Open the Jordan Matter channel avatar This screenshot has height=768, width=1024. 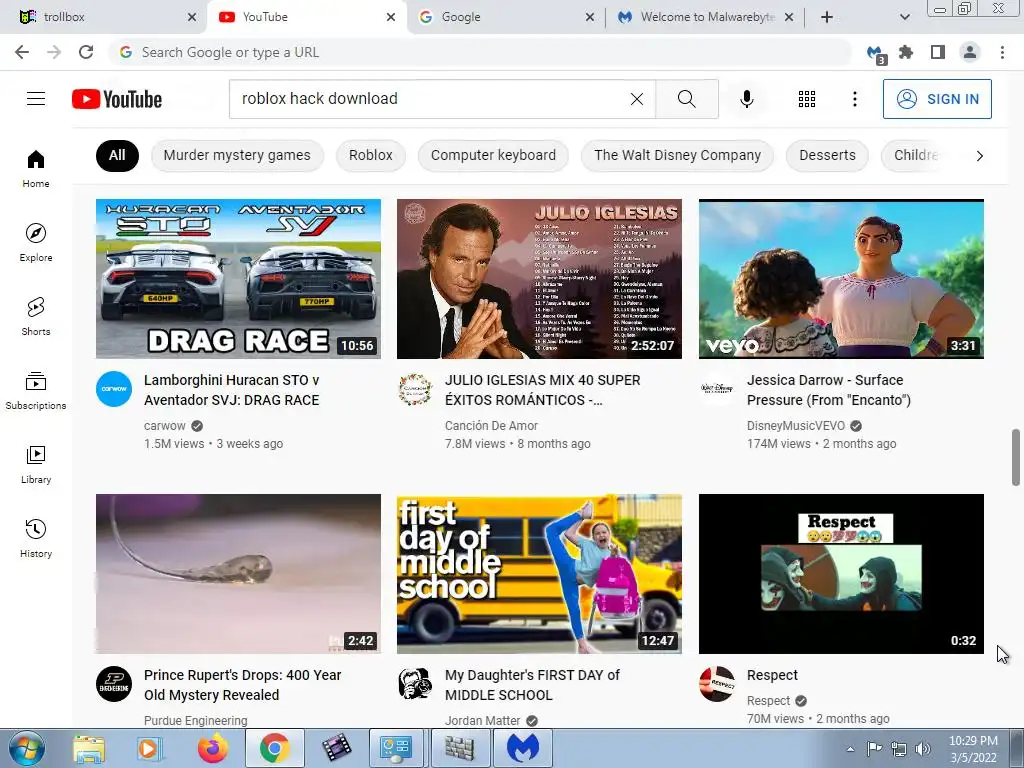pyautogui.click(x=415, y=684)
